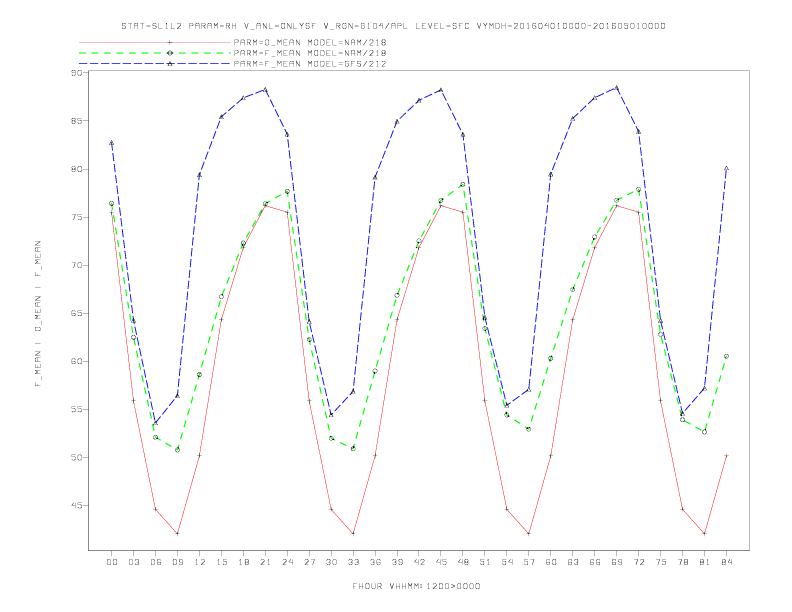Click x-axis tick label 69
The height and width of the screenshot is (612, 792).
click(x=617, y=562)
